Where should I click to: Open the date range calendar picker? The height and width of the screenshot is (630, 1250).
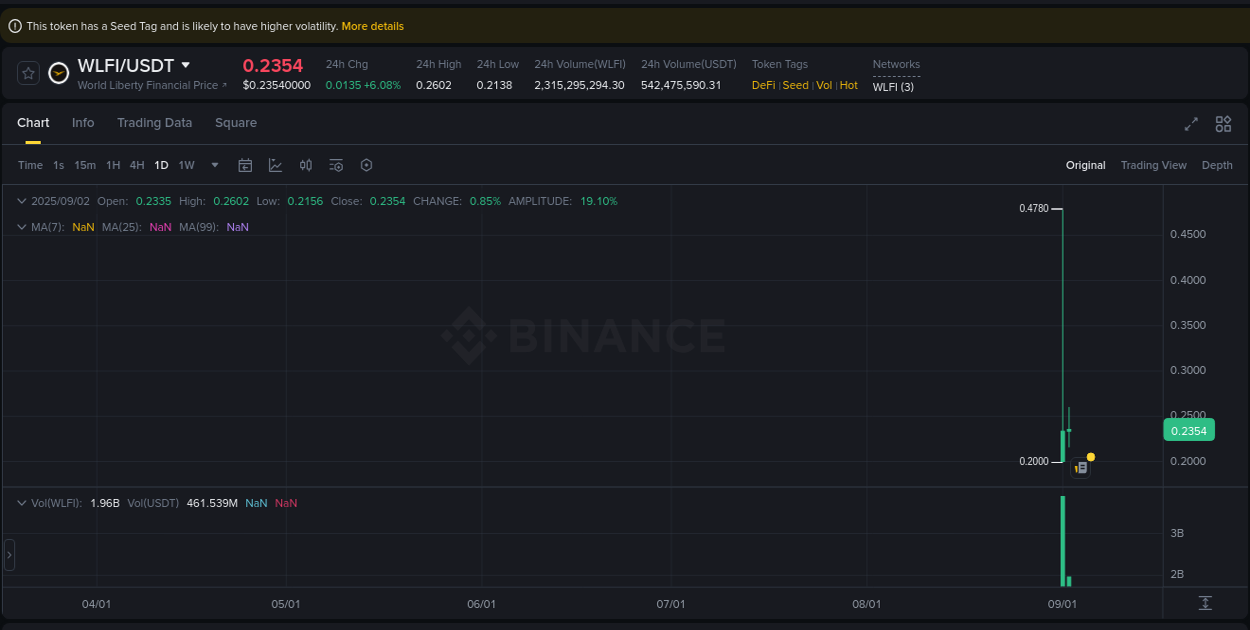[245, 165]
